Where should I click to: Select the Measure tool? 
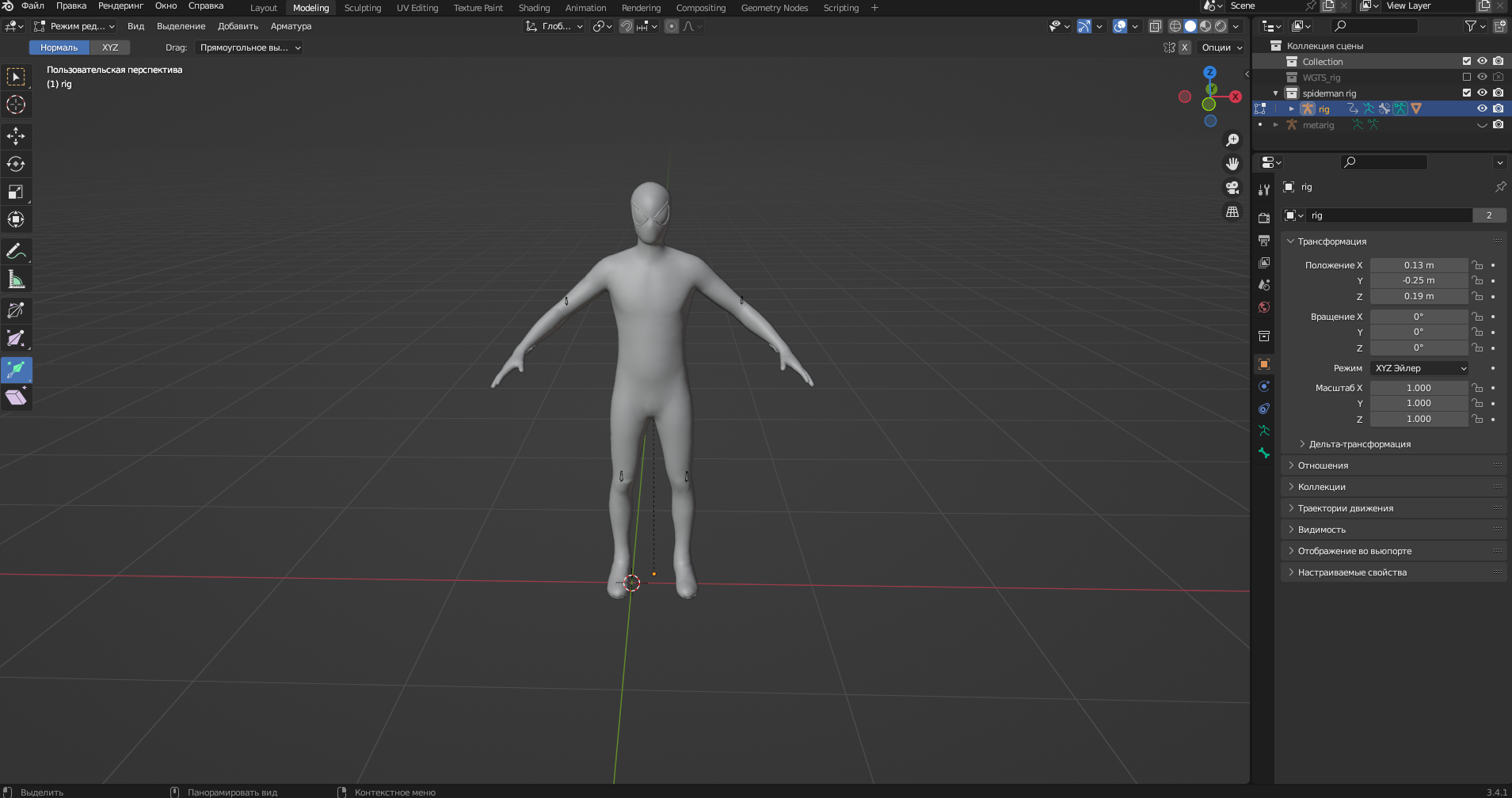pyautogui.click(x=16, y=279)
